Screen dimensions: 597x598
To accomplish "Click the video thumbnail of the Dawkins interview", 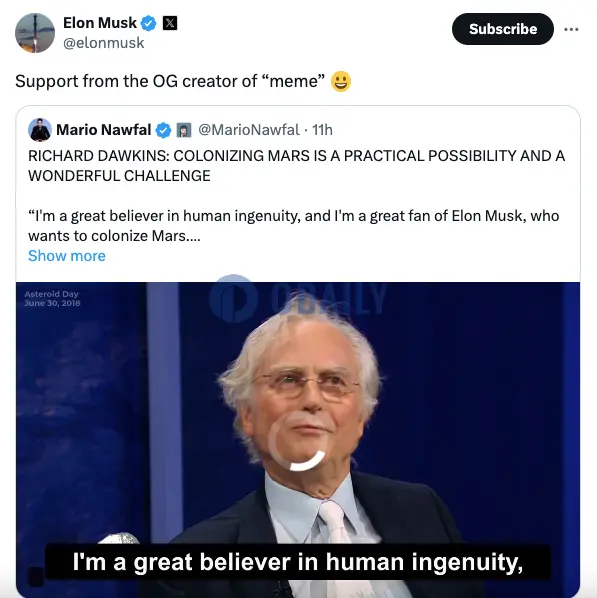I will tap(298, 439).
